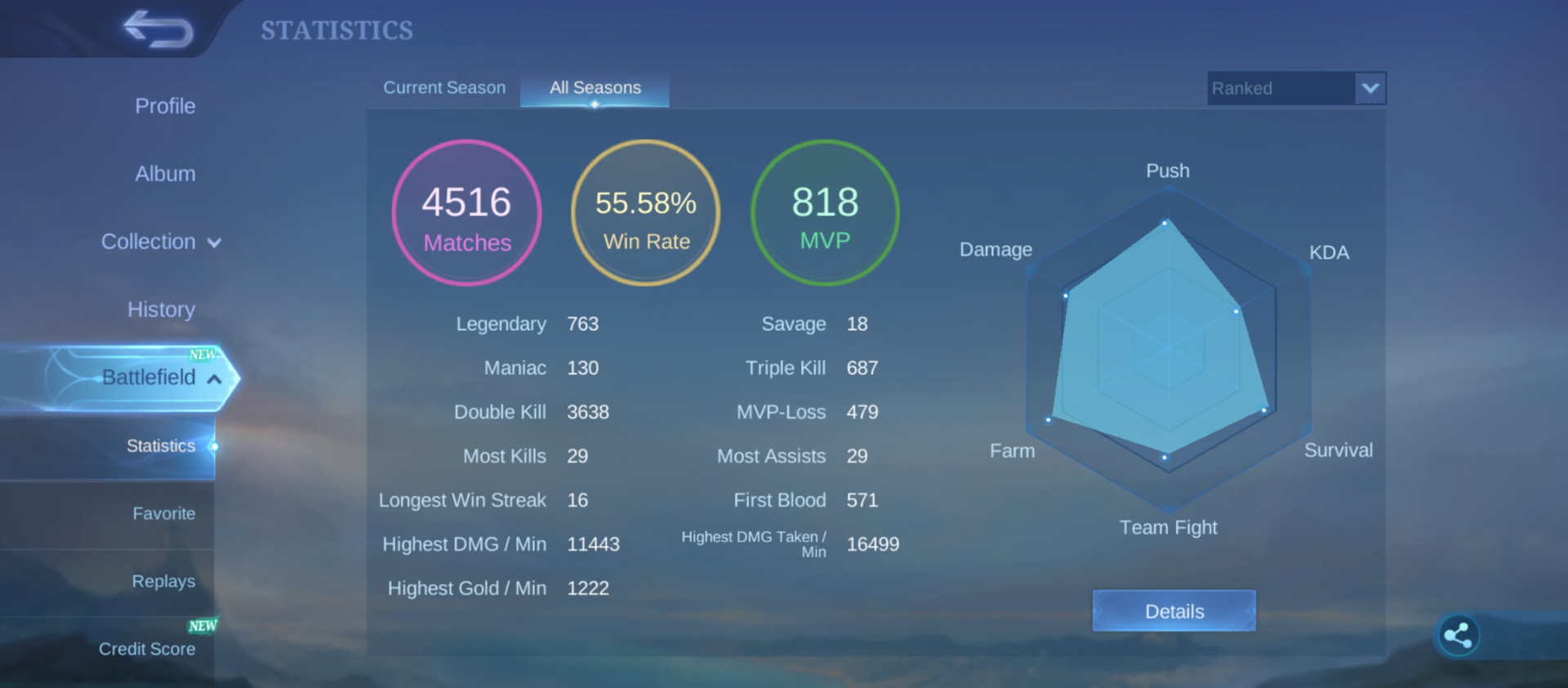Screen dimensions: 1568x688
Task: Click the Legendary count 763
Action: pos(583,324)
